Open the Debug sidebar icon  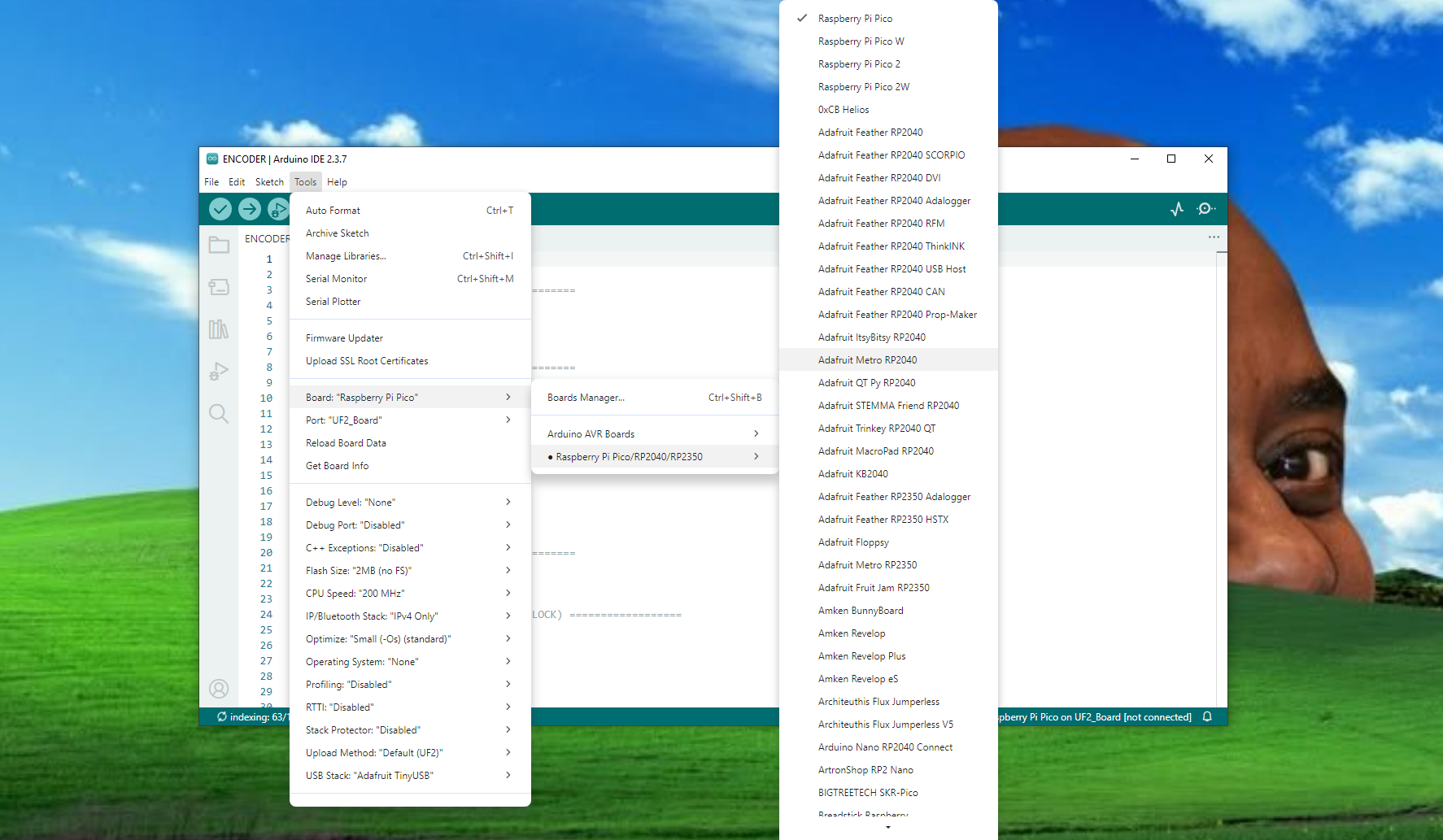(219, 372)
